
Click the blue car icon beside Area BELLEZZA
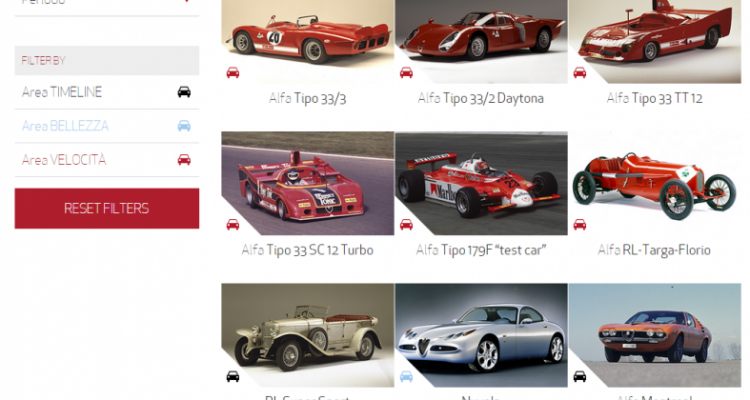[x=184, y=126]
